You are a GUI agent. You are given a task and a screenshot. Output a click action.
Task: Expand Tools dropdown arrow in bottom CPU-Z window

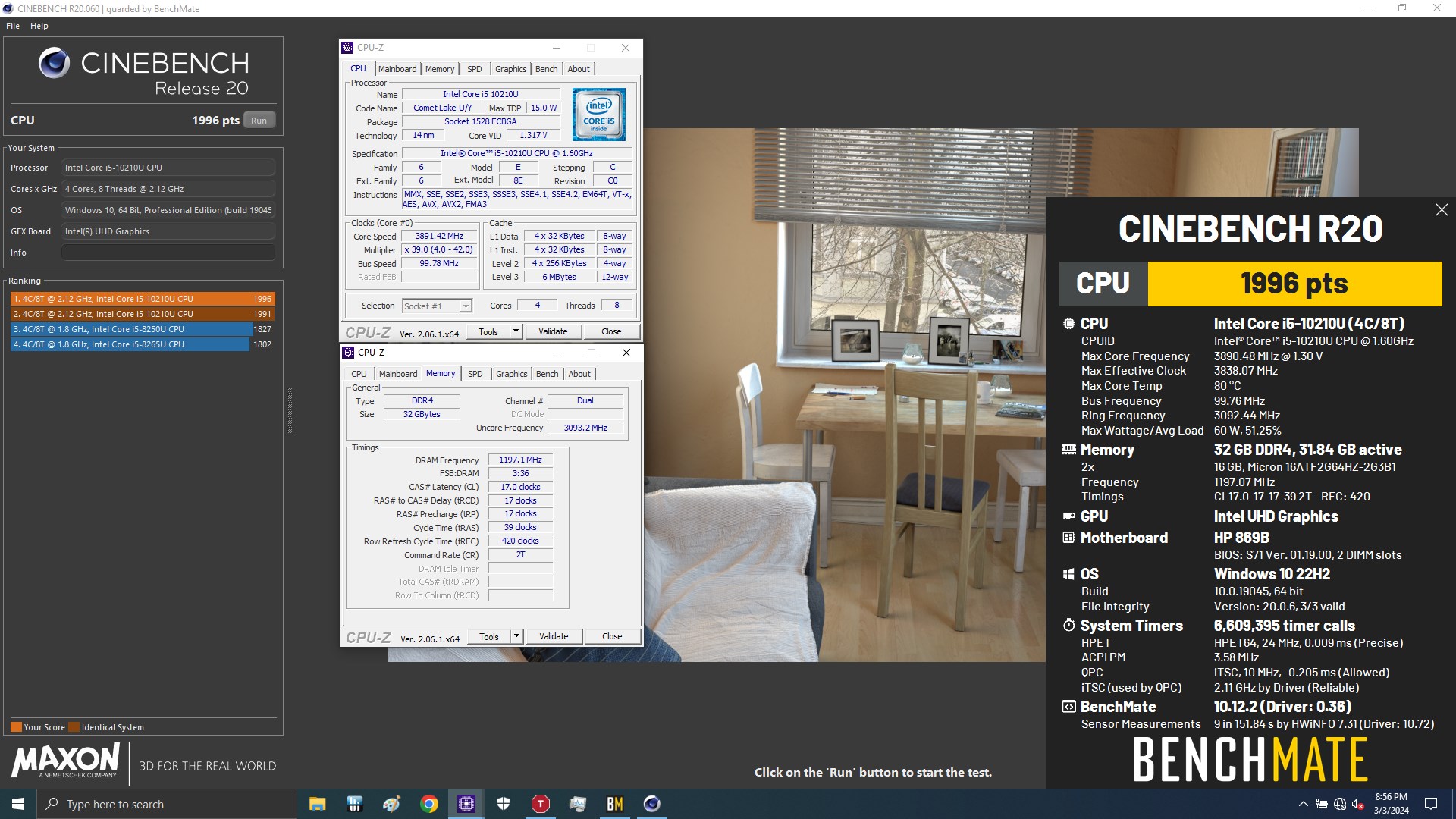[516, 636]
